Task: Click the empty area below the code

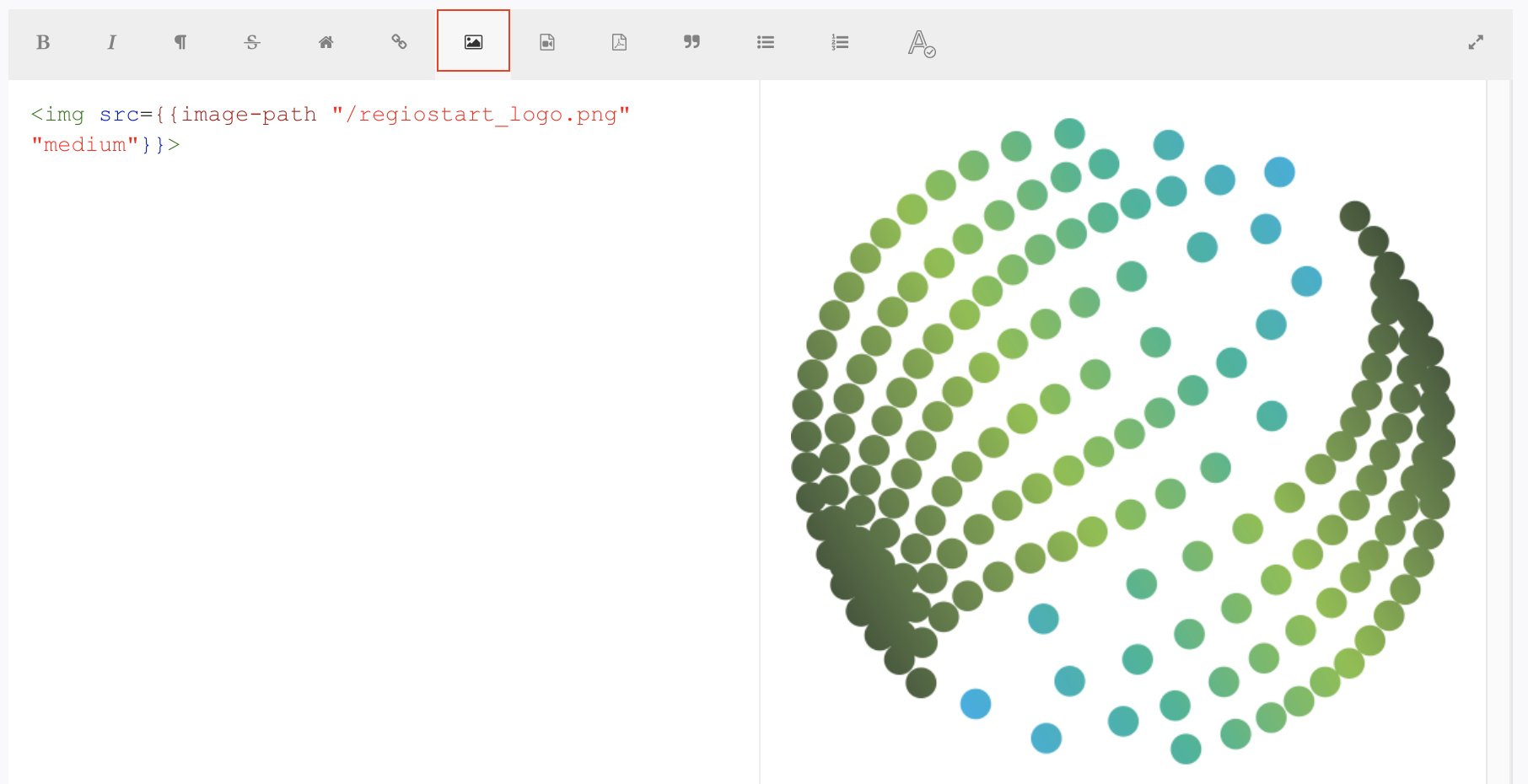Action: [x=379, y=464]
